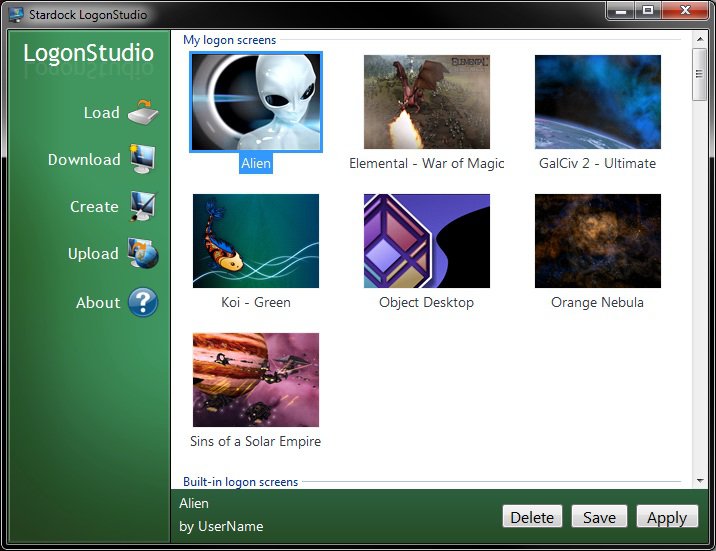Delete the selected logon screen

532,517
